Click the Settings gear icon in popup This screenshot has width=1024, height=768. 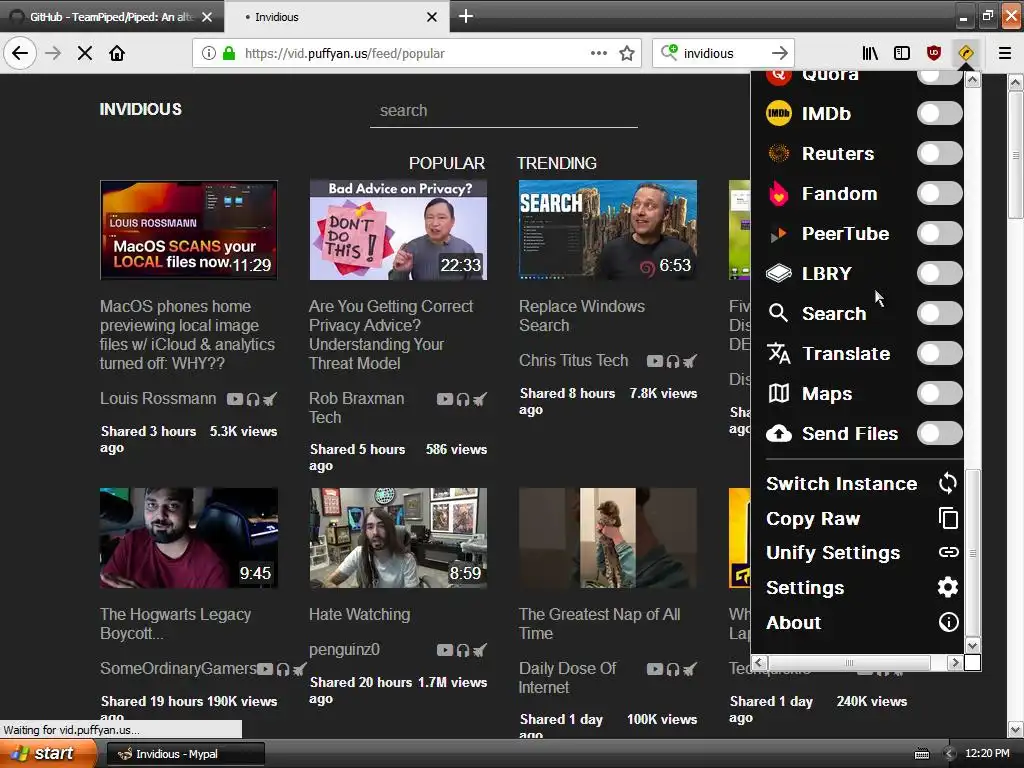click(948, 587)
